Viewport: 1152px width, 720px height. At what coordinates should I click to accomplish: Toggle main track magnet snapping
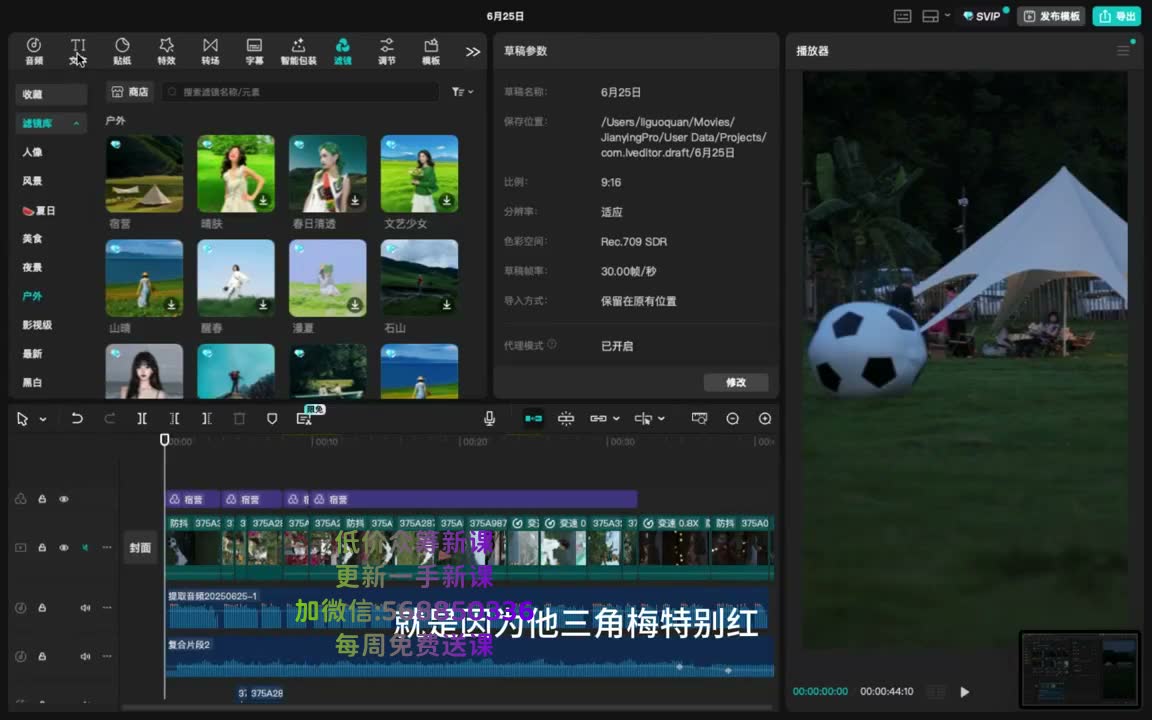pos(533,418)
